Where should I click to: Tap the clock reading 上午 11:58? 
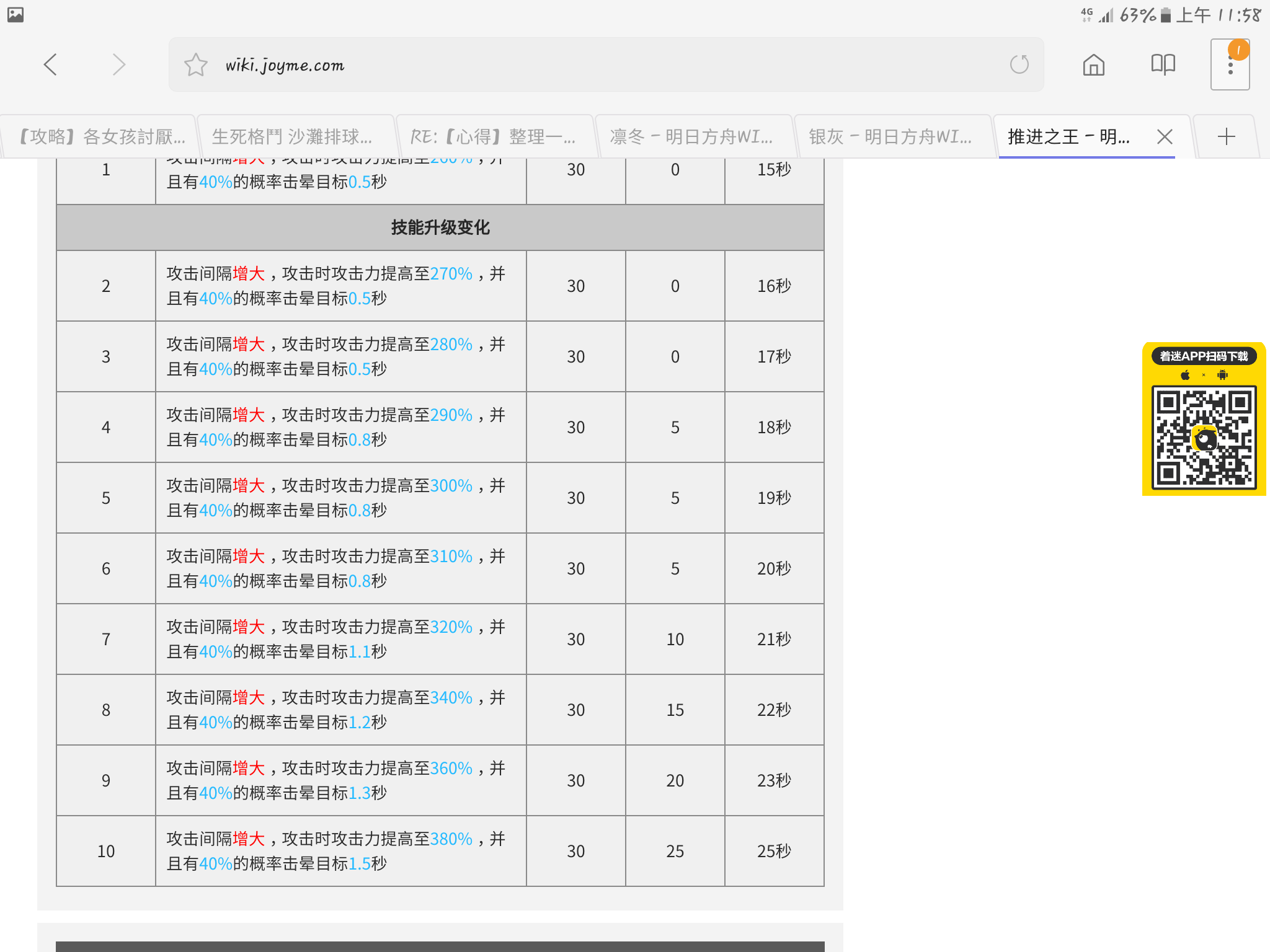(x=1219, y=15)
